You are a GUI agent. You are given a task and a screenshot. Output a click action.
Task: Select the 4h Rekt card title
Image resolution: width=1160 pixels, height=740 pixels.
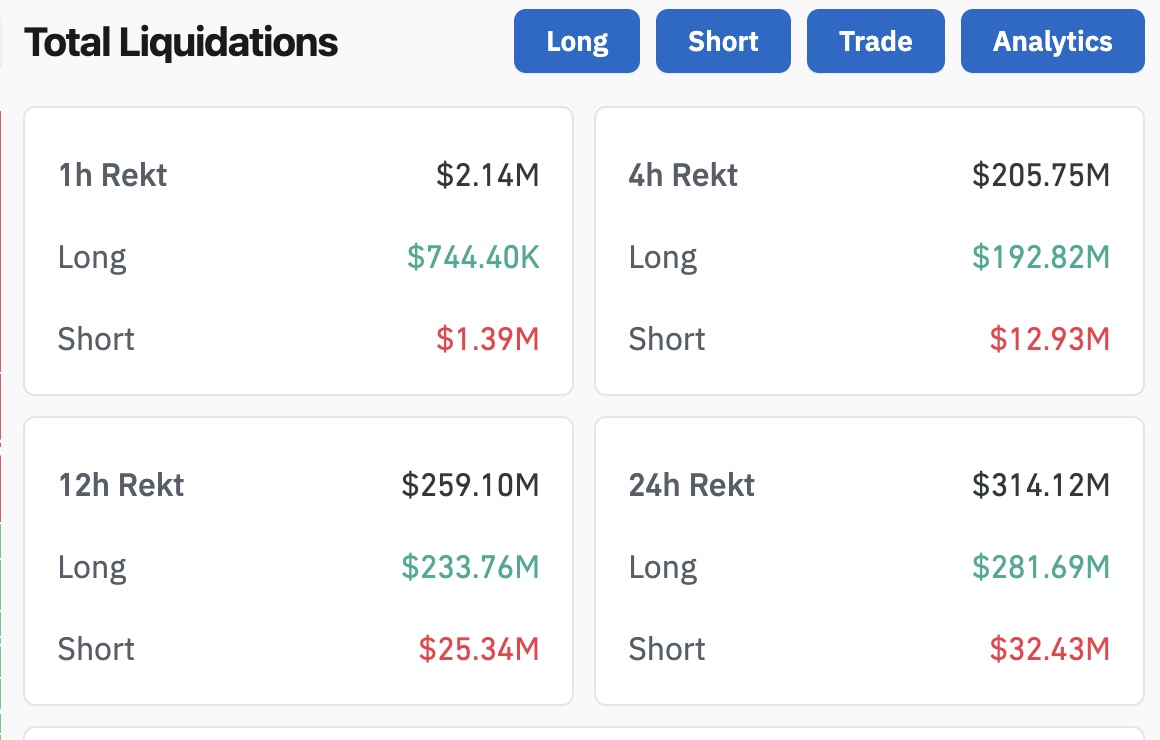(683, 176)
